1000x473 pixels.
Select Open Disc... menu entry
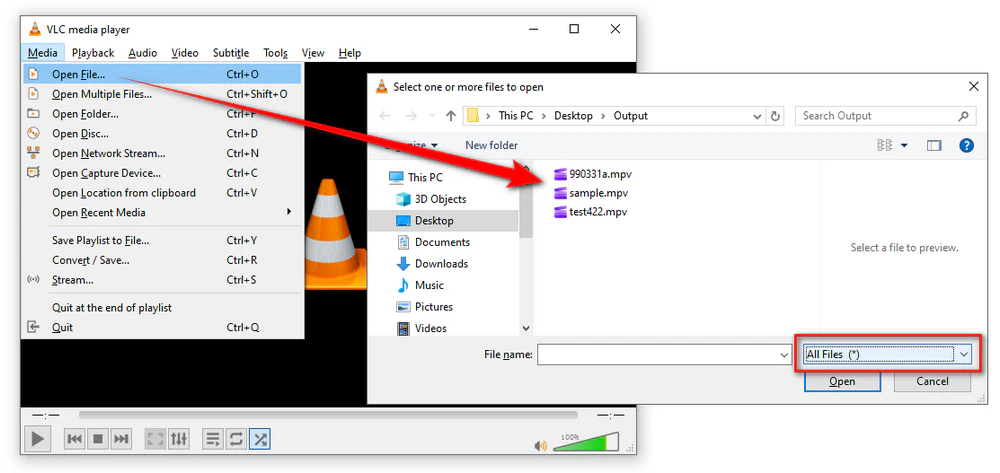coord(162,134)
